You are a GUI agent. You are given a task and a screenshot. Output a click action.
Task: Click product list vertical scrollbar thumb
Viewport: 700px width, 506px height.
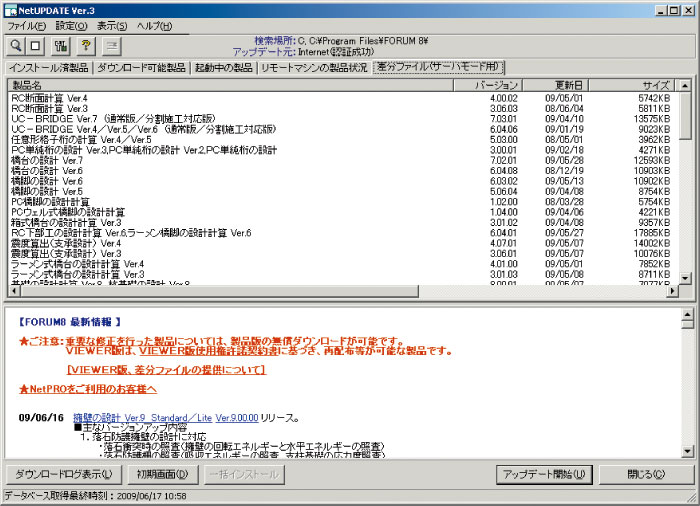(x=685, y=116)
